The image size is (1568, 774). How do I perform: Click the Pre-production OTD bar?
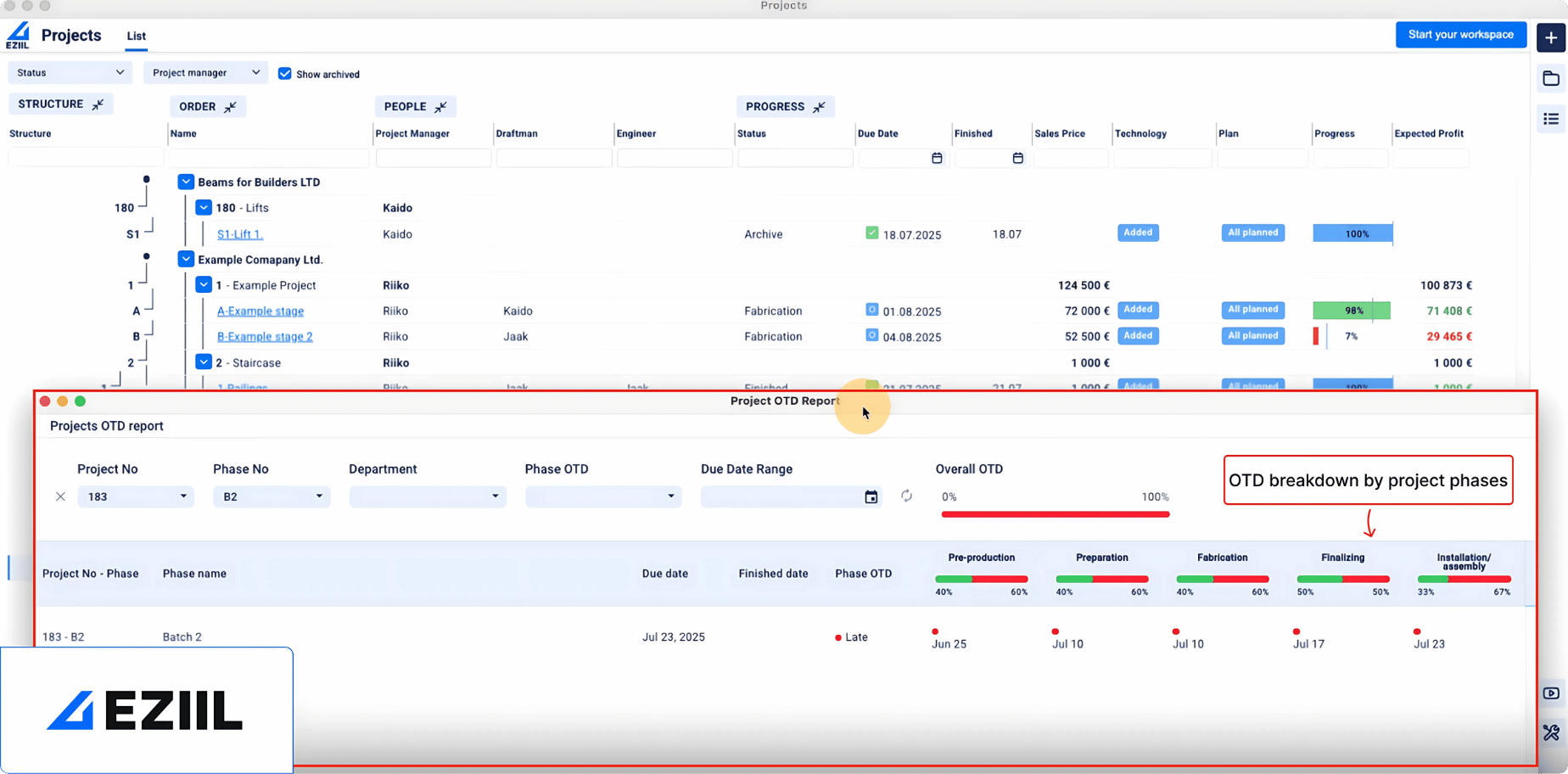click(982, 579)
